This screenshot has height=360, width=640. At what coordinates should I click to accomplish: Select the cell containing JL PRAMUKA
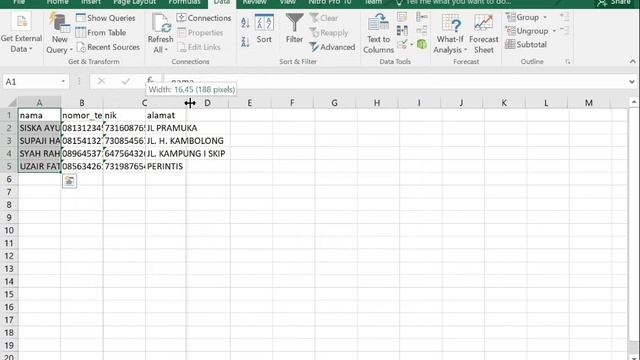(x=166, y=128)
